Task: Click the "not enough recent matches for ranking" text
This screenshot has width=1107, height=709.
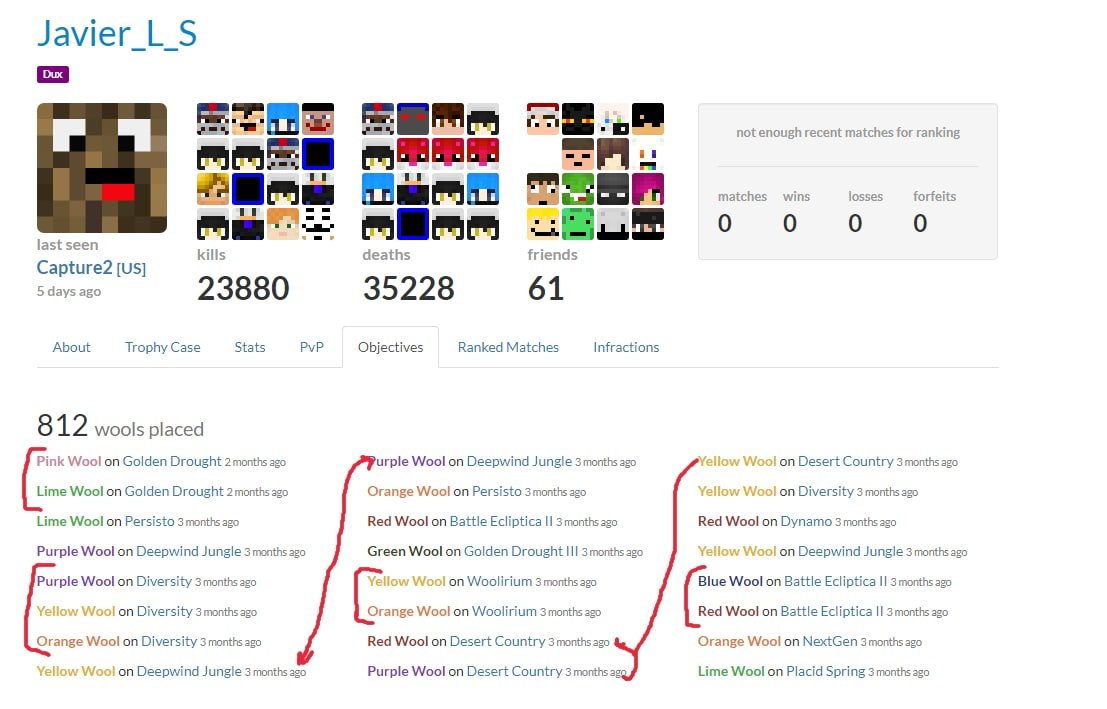Action: (848, 132)
